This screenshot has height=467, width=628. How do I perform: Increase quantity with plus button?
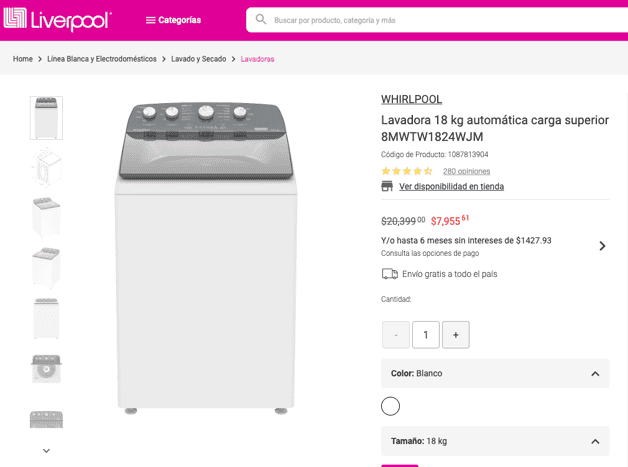(x=456, y=335)
